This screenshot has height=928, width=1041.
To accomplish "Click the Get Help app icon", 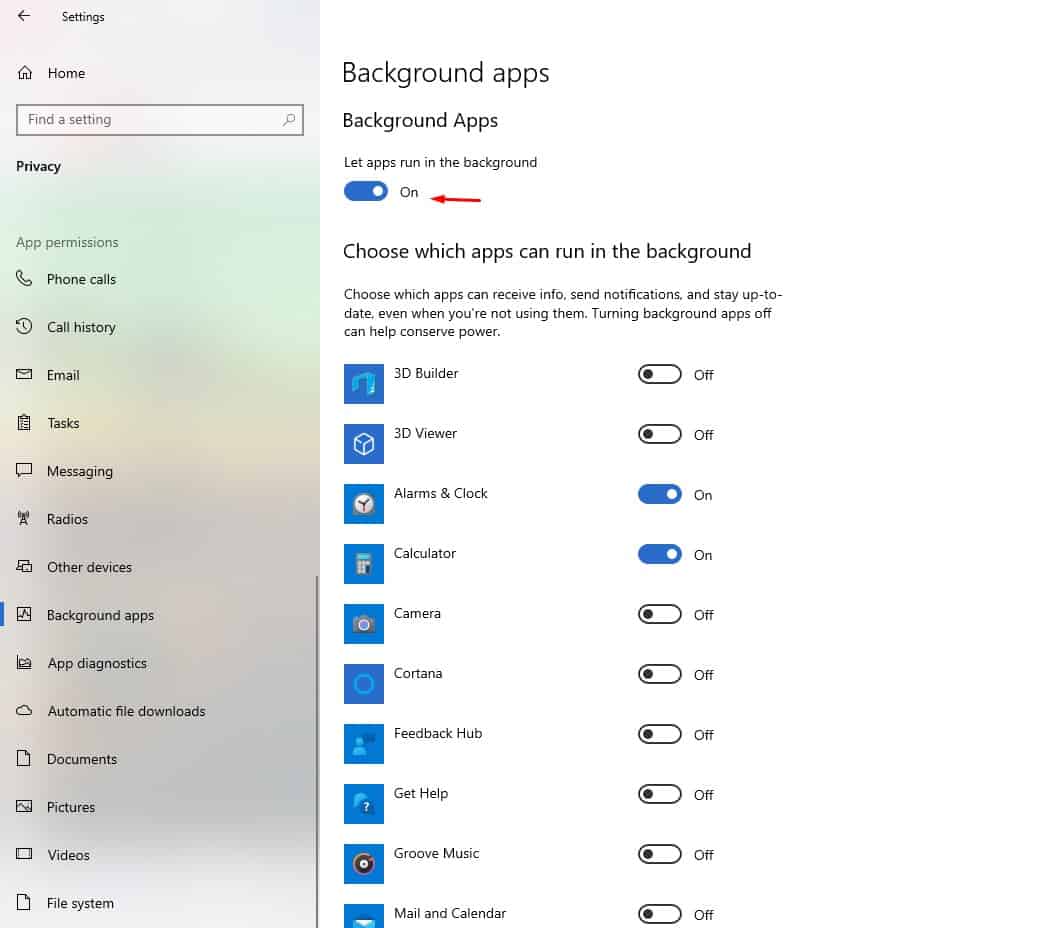I will [364, 804].
